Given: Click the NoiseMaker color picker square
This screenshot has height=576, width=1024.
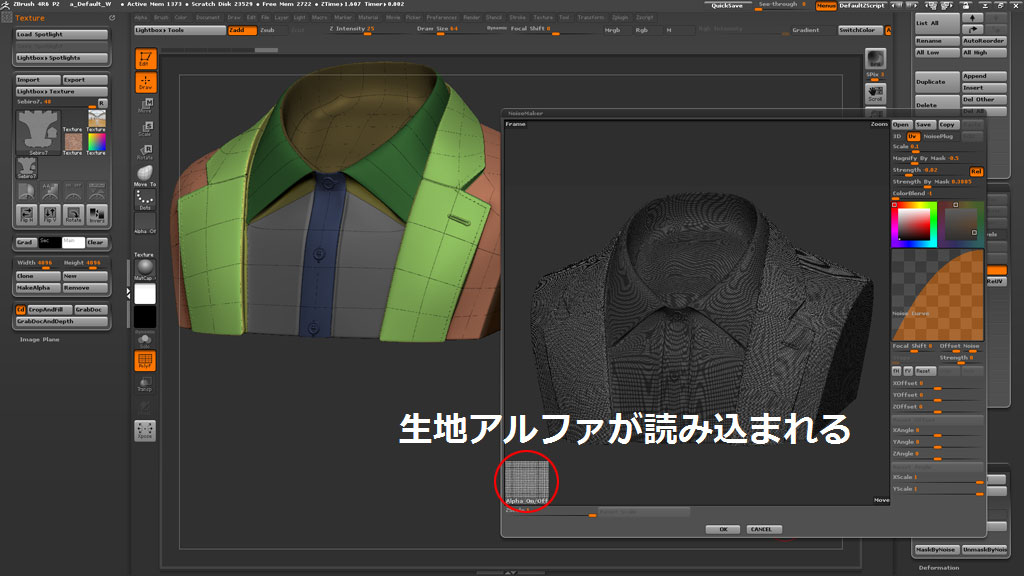Looking at the screenshot, I should tap(914, 224).
